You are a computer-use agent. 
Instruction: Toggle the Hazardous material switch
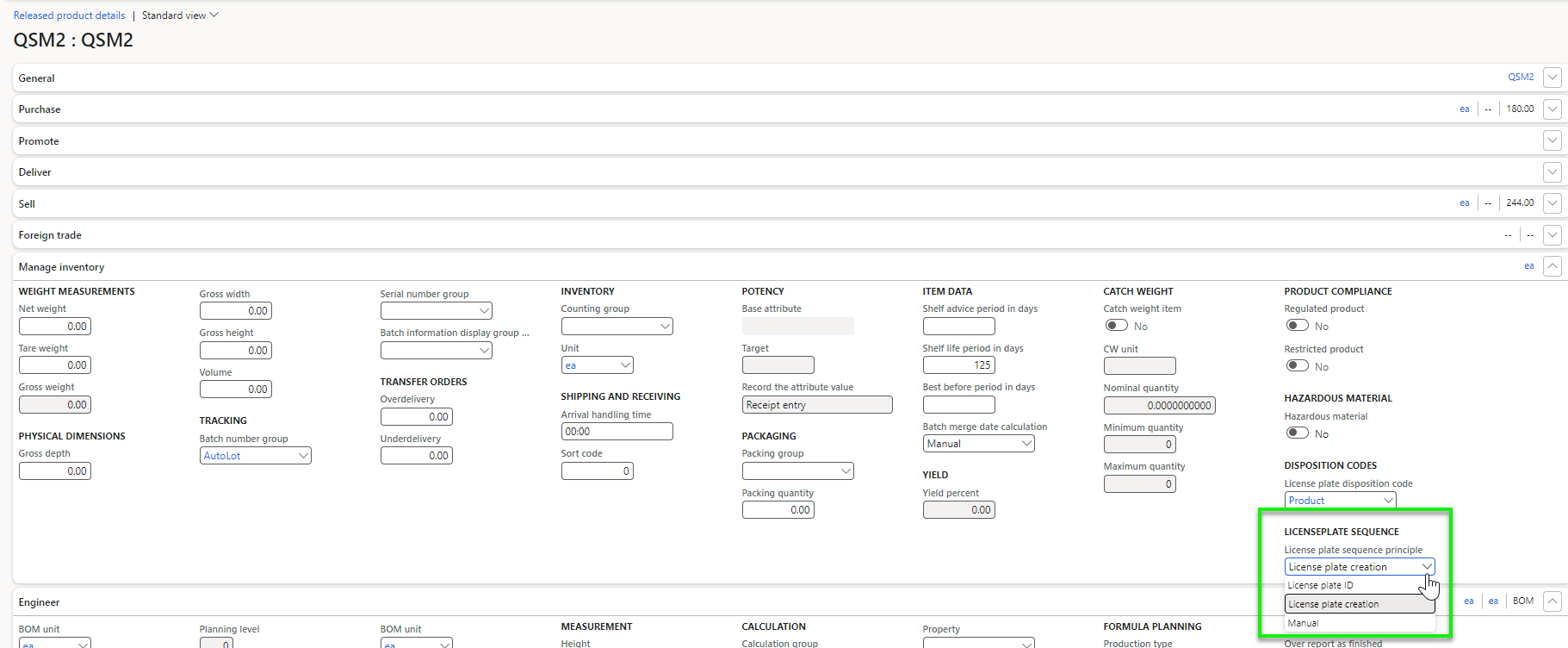pyautogui.click(x=1297, y=433)
